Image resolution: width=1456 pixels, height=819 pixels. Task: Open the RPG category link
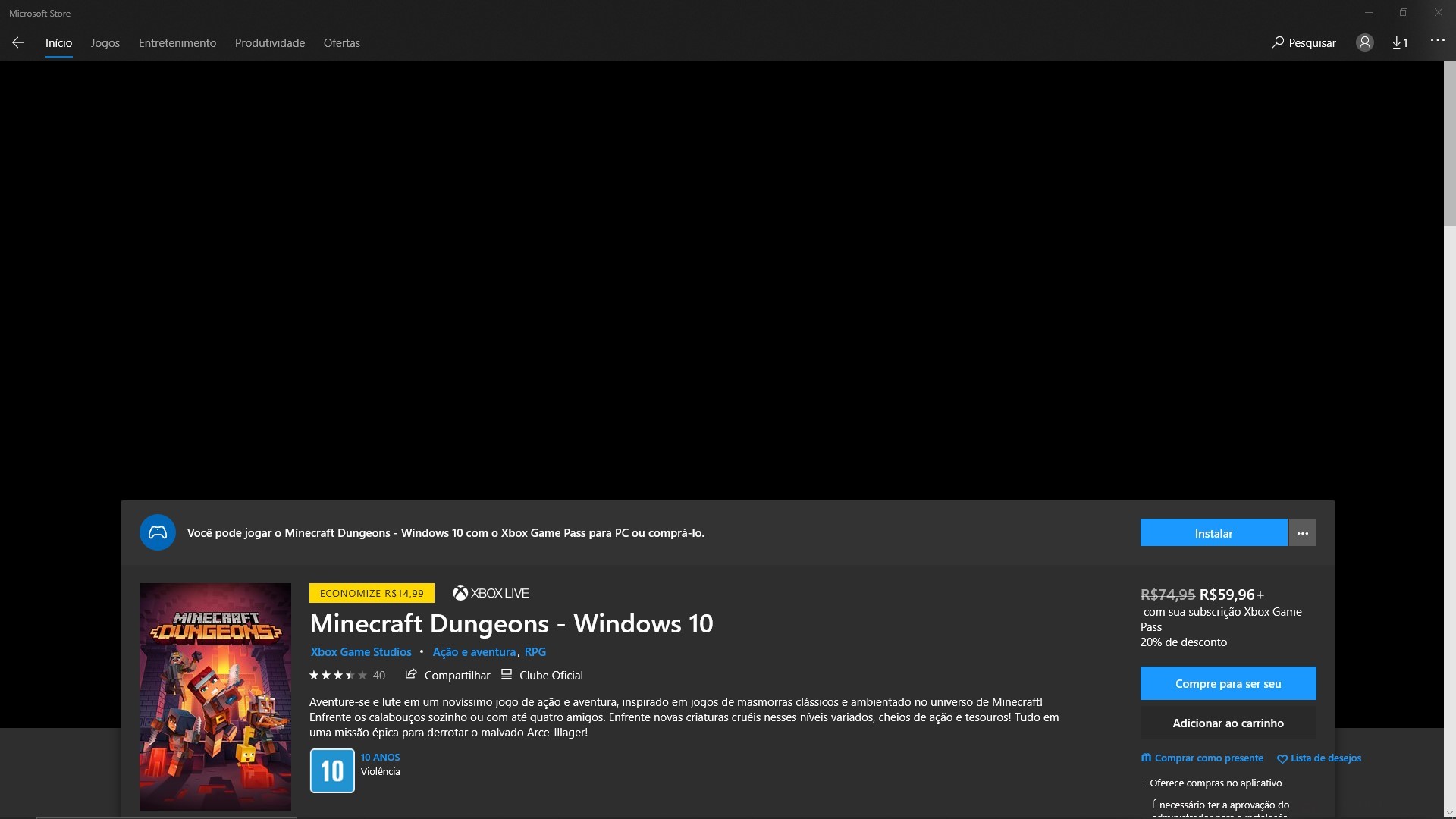[x=535, y=652]
